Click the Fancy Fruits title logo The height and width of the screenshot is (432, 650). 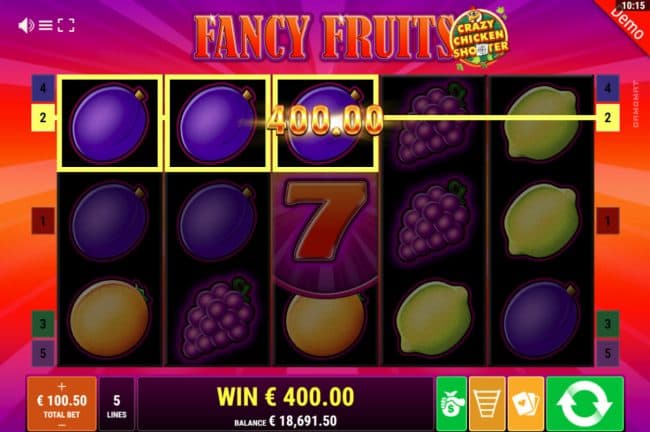(323, 36)
